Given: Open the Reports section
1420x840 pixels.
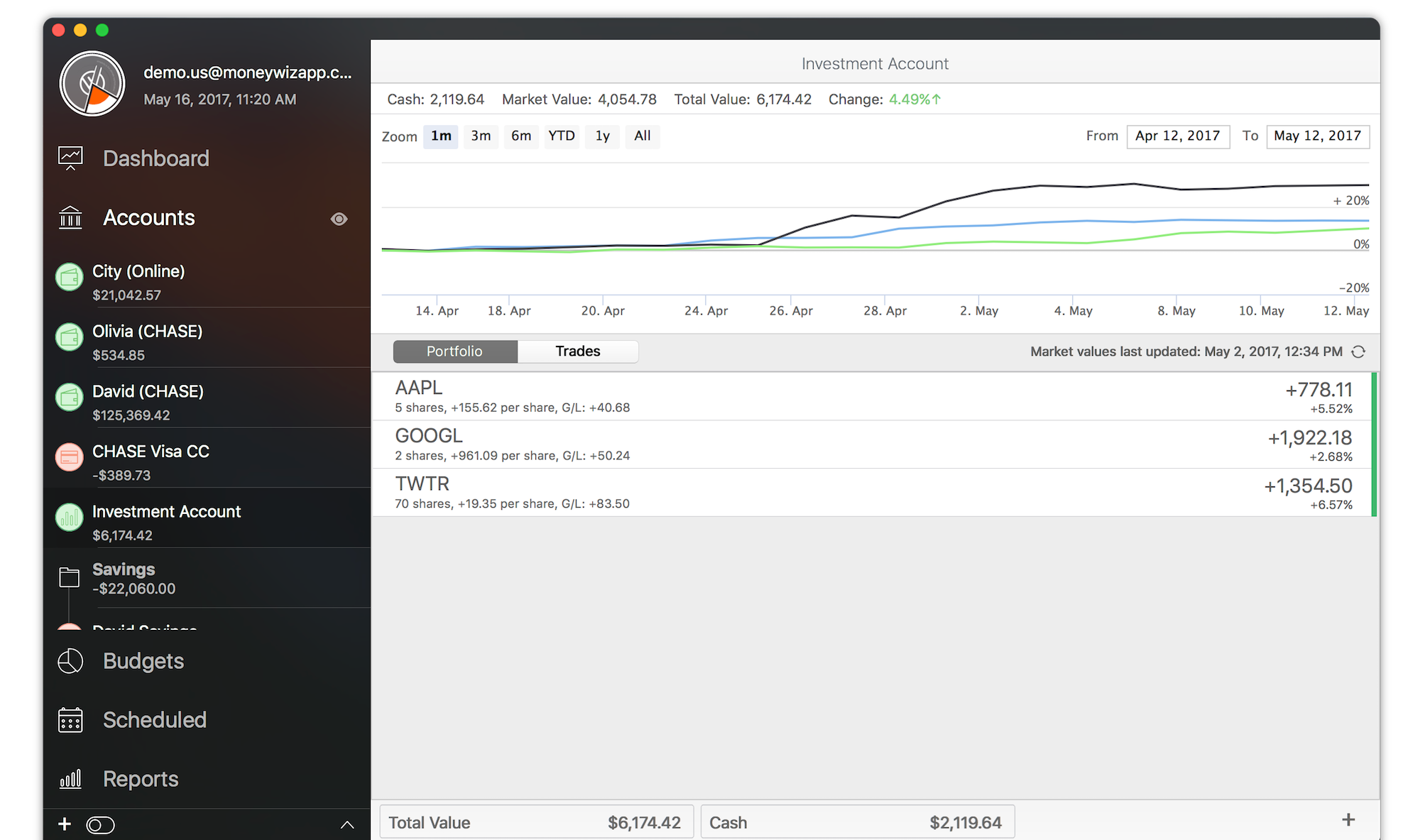Looking at the screenshot, I should [141, 779].
